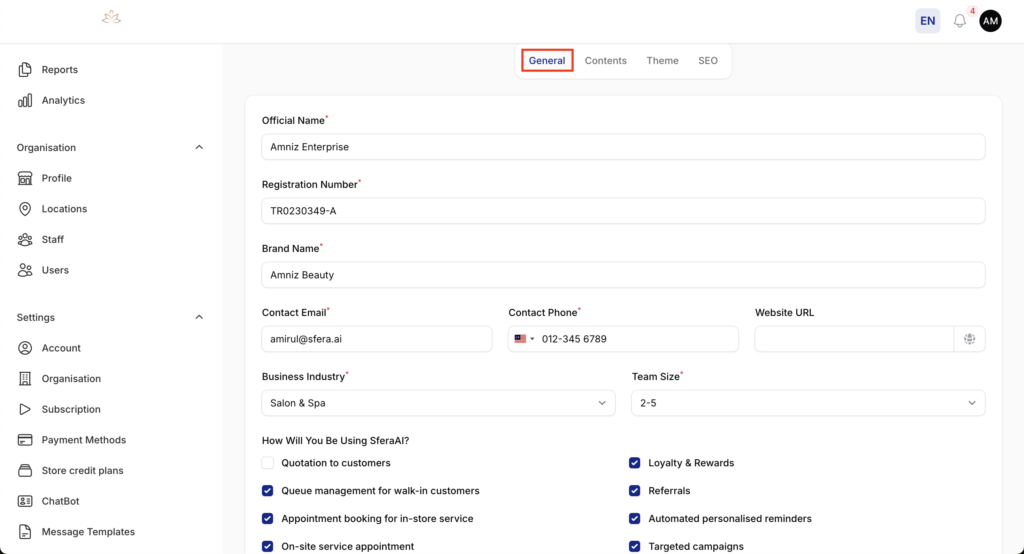The image size is (1024, 554).
Task: Click the globe icon beside Website URL
Action: (969, 339)
